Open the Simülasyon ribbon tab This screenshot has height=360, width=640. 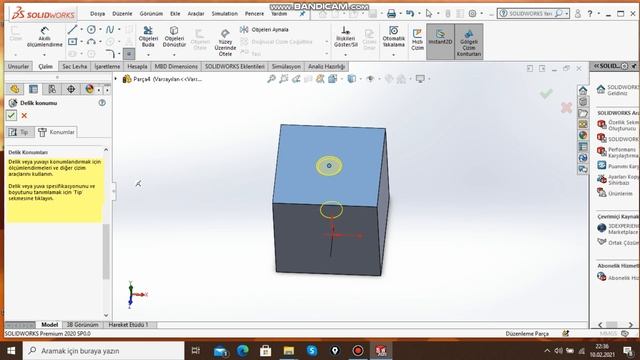pyautogui.click(x=286, y=66)
